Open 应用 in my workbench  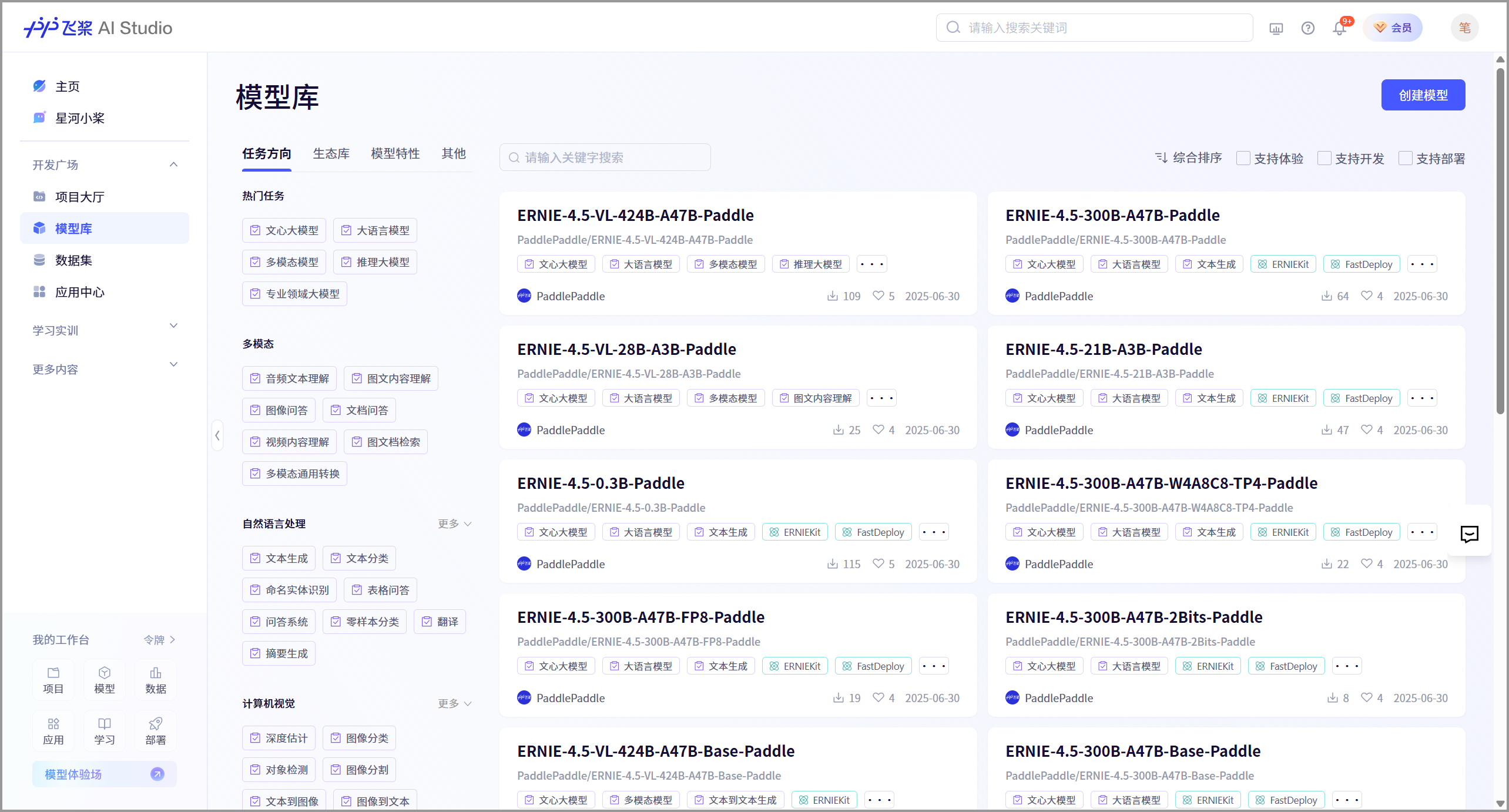click(53, 731)
